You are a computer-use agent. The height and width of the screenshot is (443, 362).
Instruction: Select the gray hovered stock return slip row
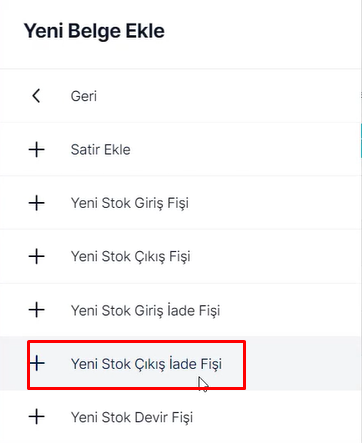(x=181, y=363)
